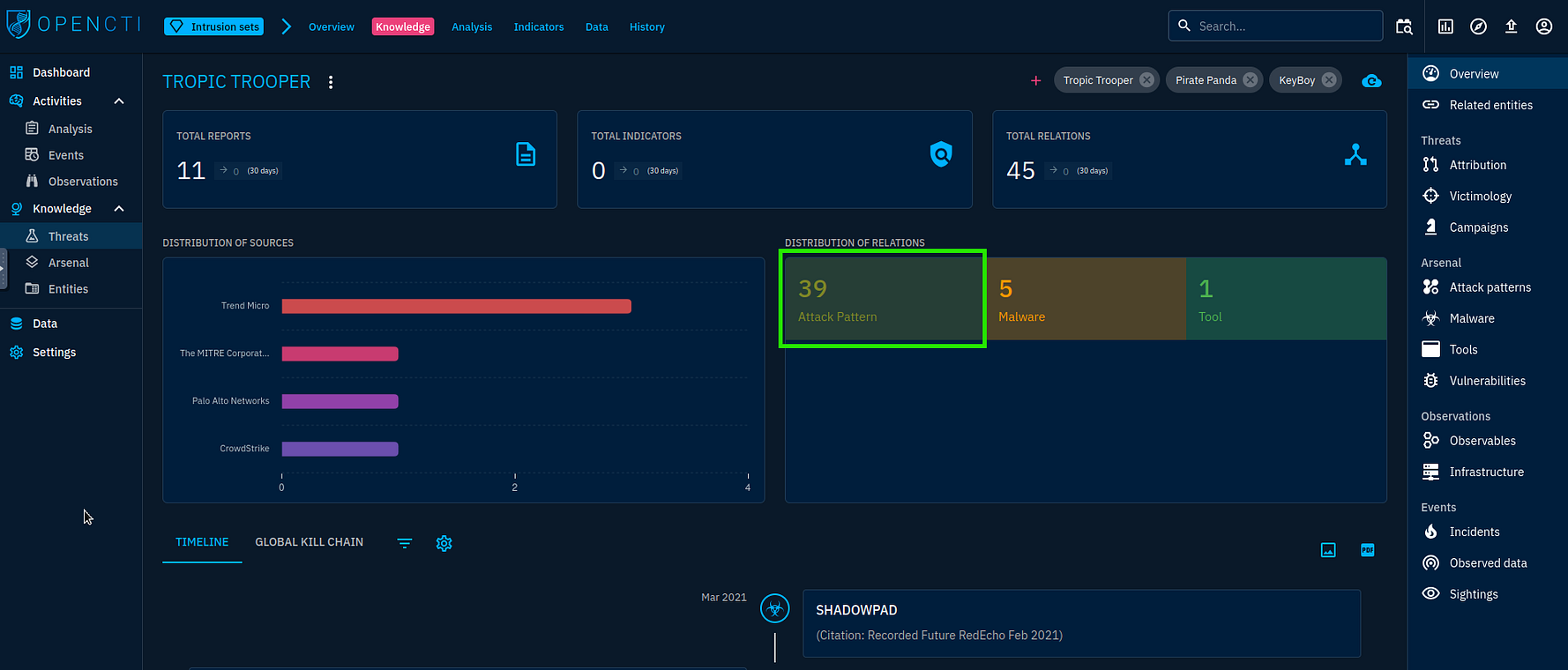
Task: Open Related entities in right panel
Action: point(1488,105)
